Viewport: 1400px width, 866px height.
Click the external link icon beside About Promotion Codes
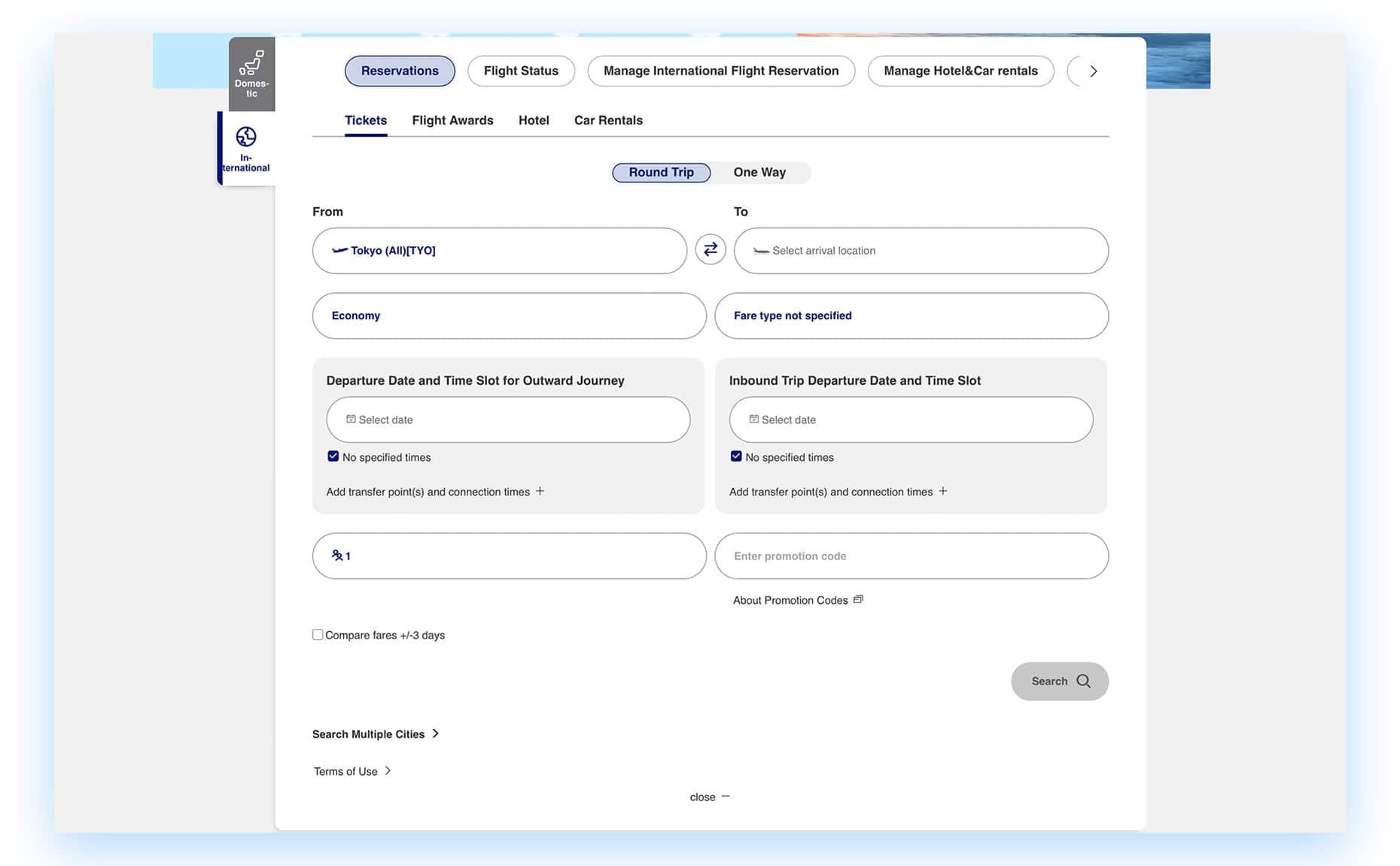858,599
